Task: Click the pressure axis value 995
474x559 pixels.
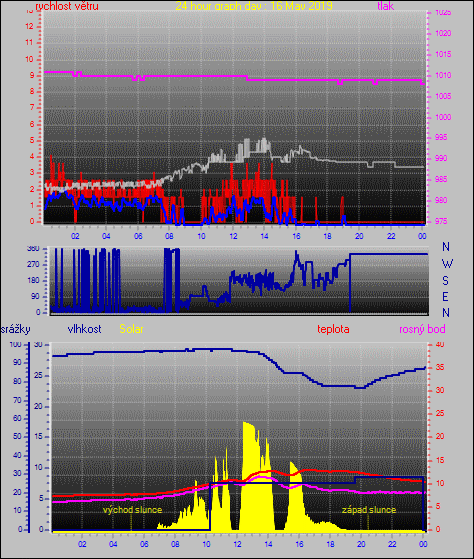Action: pos(441,138)
